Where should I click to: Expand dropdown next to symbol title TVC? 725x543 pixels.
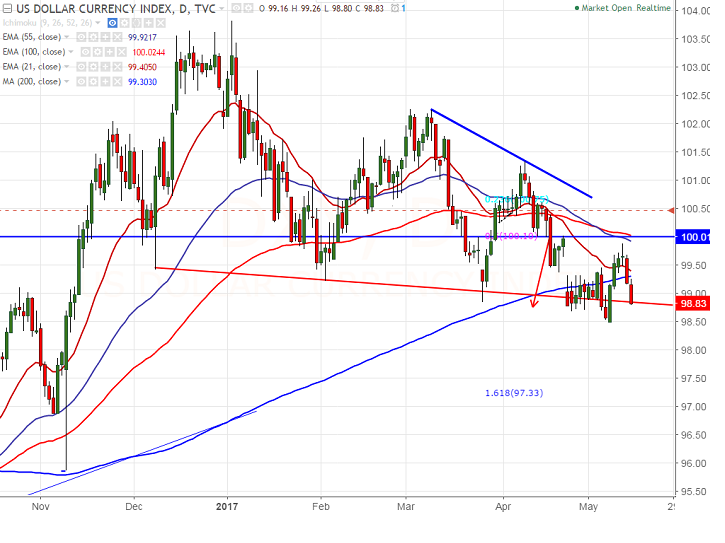pyautogui.click(x=222, y=9)
